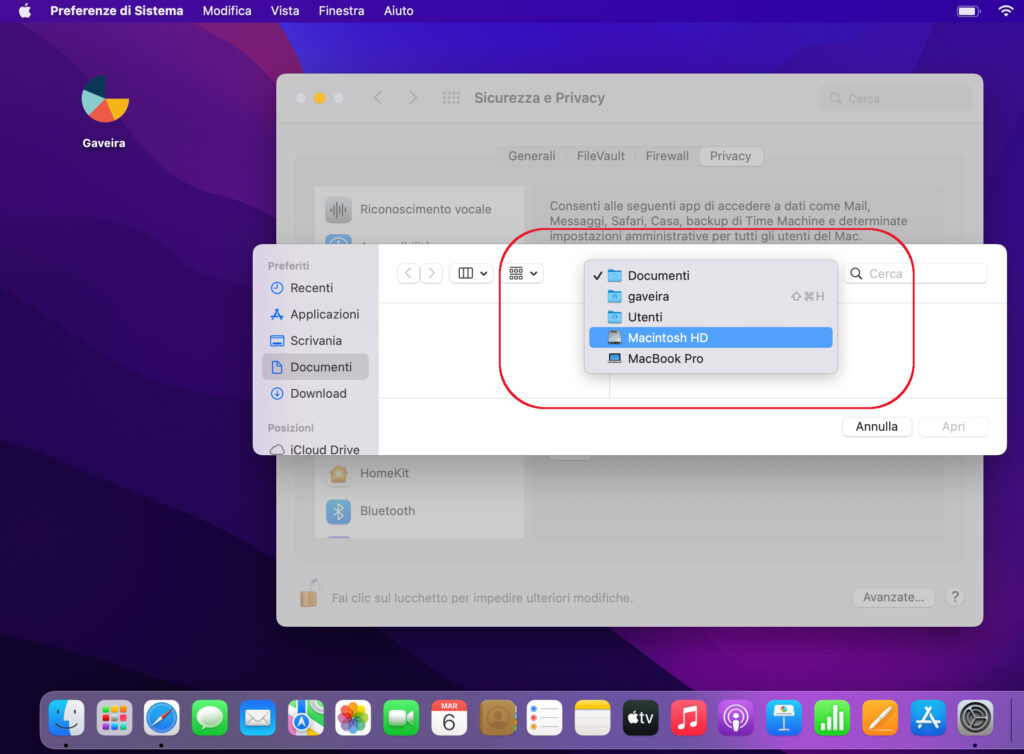Viewport: 1024px width, 754px height.
Task: Open Numbers app in the Dock
Action: [831, 717]
